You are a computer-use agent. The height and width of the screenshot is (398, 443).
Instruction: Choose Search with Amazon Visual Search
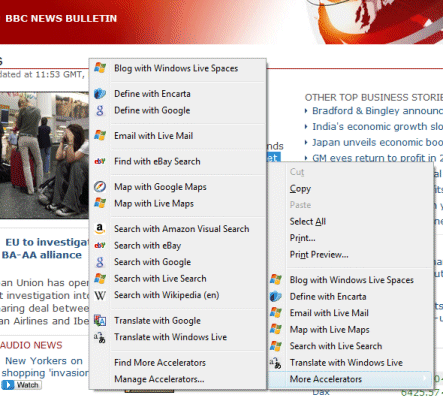click(x=182, y=229)
